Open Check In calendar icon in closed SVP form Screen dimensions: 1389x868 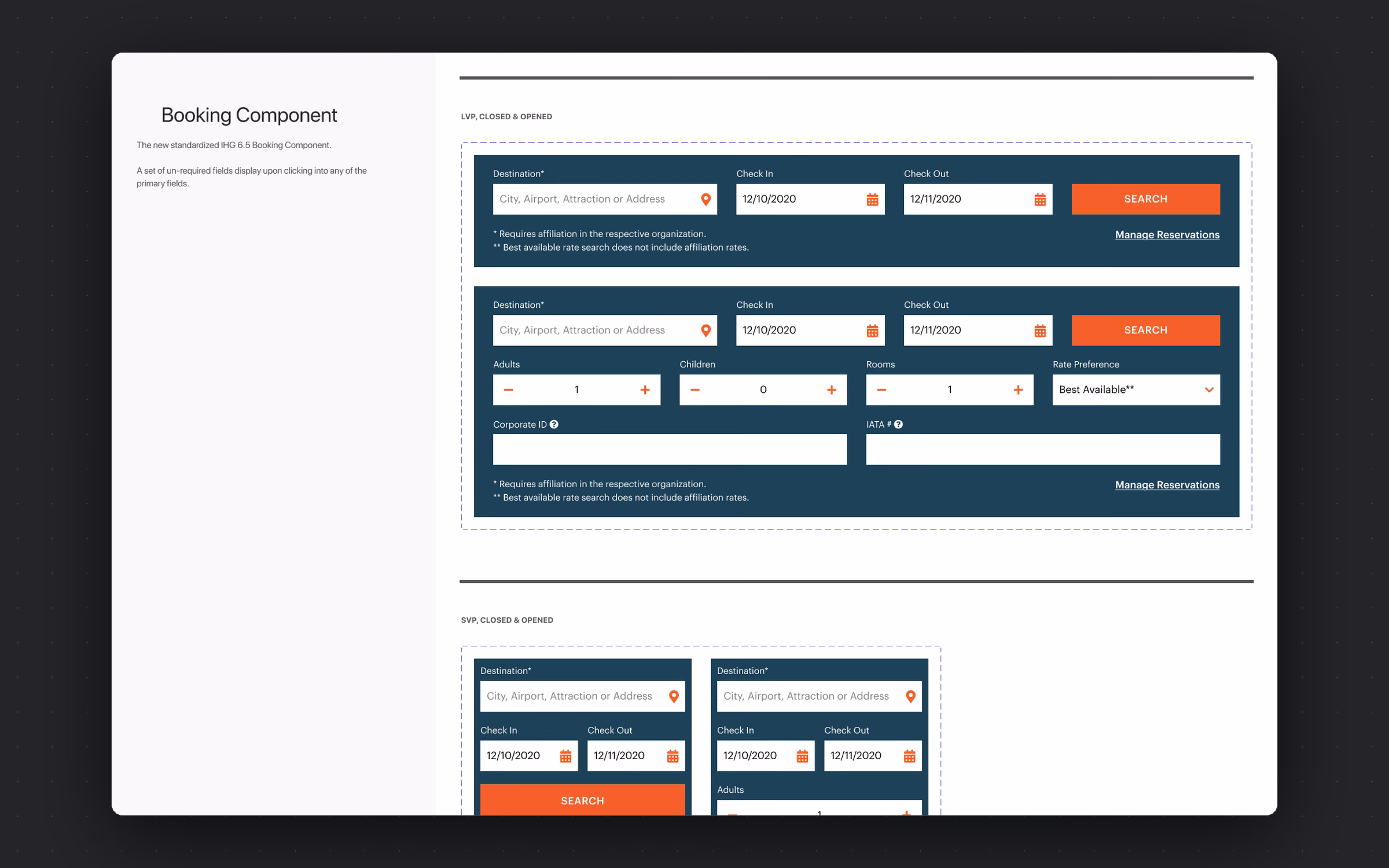tap(565, 756)
